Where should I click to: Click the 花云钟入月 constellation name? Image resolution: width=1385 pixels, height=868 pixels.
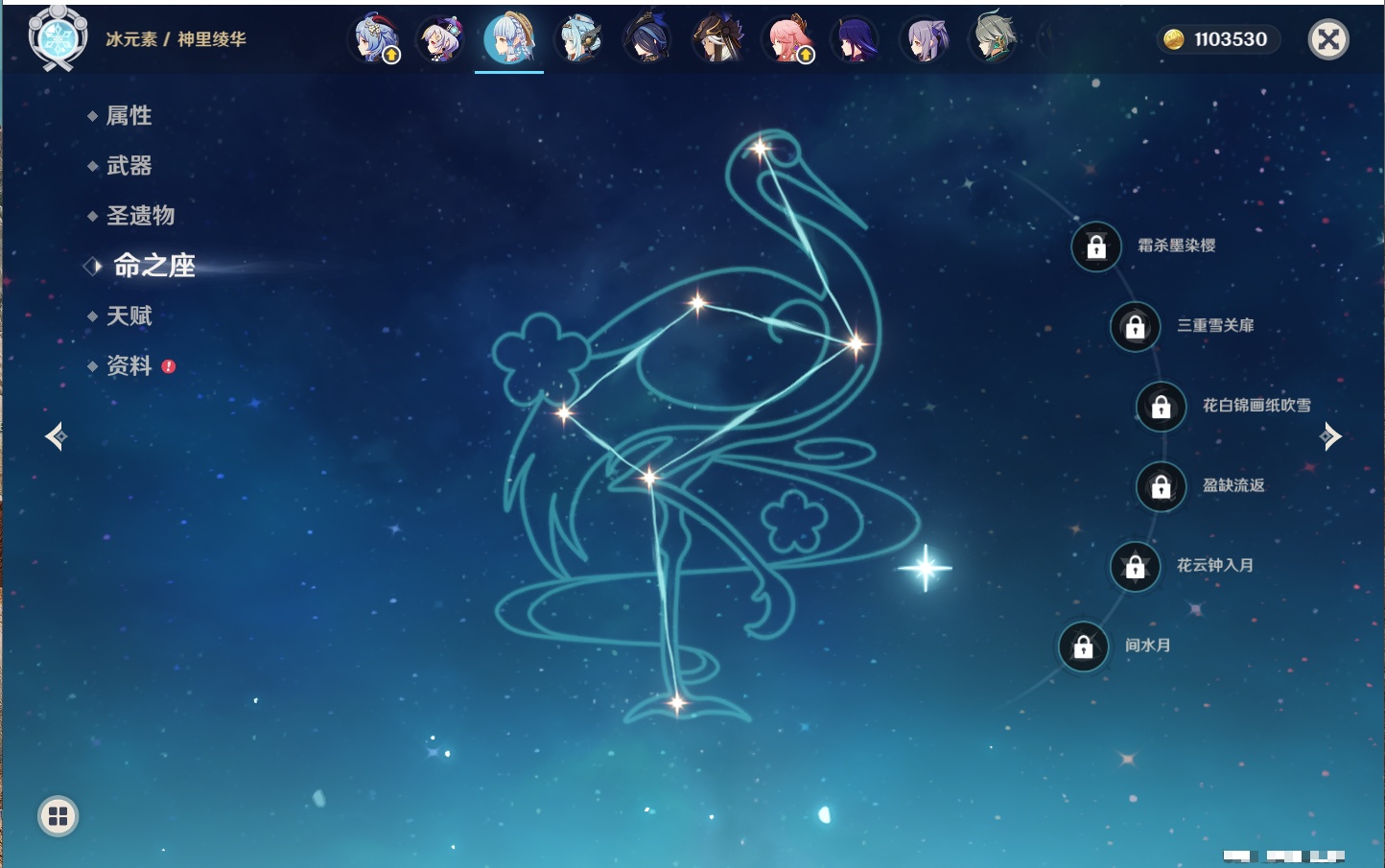(x=1215, y=565)
